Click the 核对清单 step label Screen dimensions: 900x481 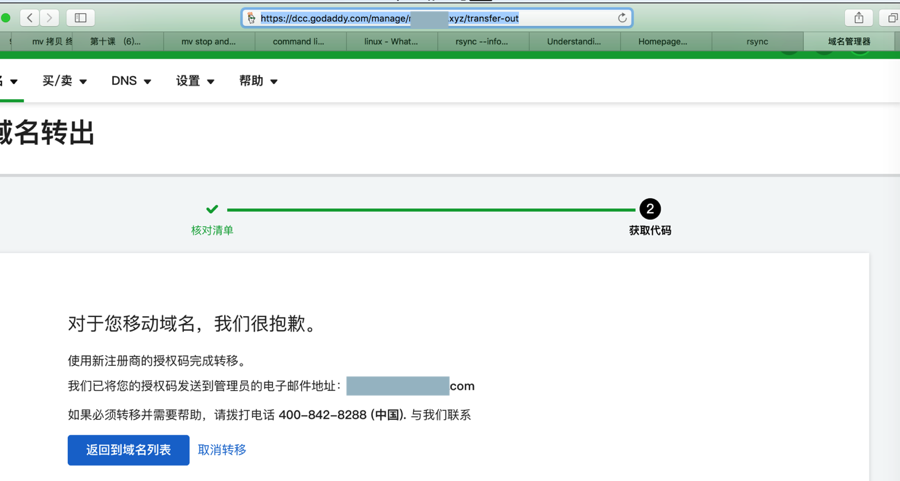click(212, 231)
